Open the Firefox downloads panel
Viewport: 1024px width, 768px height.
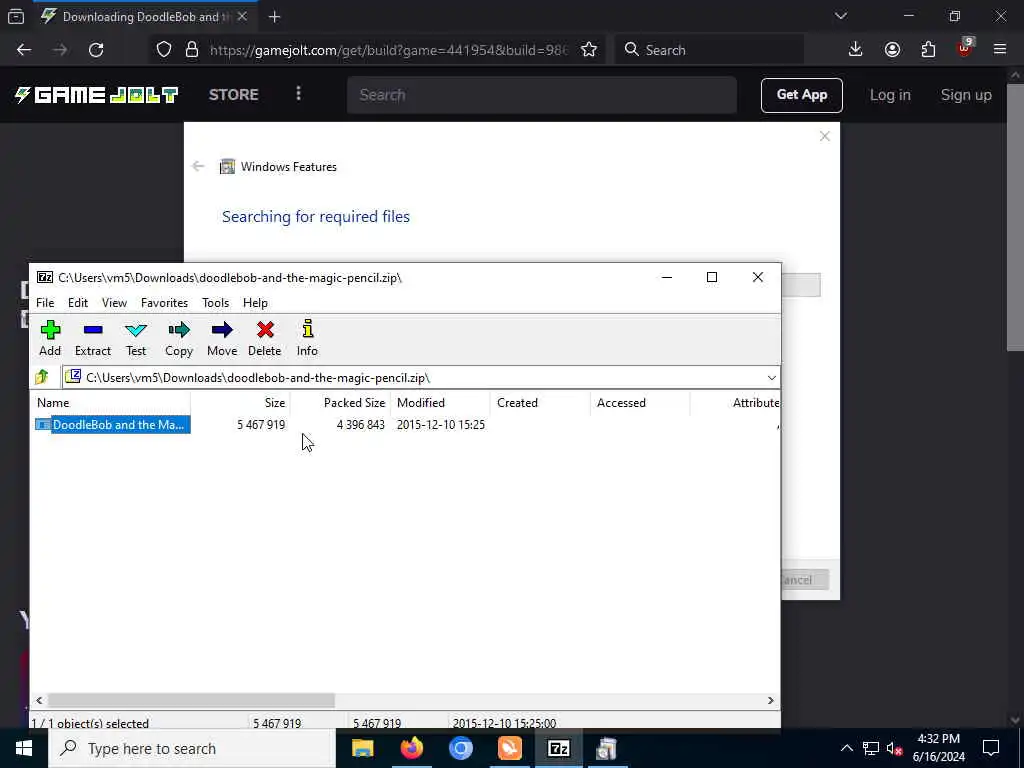(856, 50)
